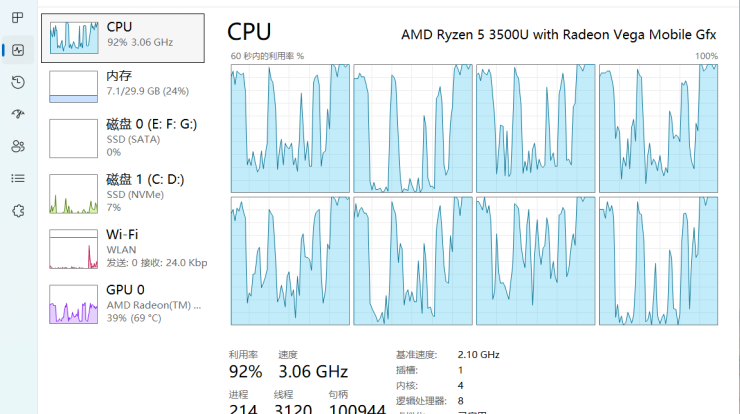Open the App history icon
Image resolution: width=740 pixels, height=414 pixels.
coord(17,82)
